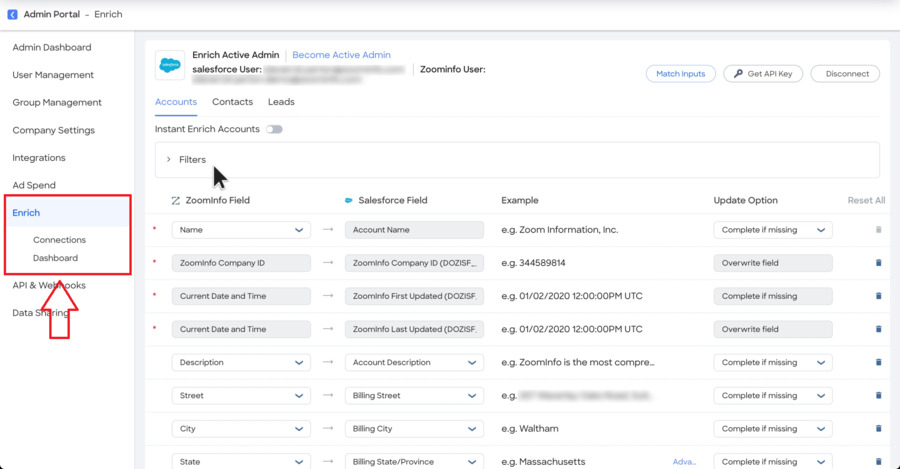Screen dimensions: 900x469
Task: Delete the City mapping row
Action: point(878,429)
